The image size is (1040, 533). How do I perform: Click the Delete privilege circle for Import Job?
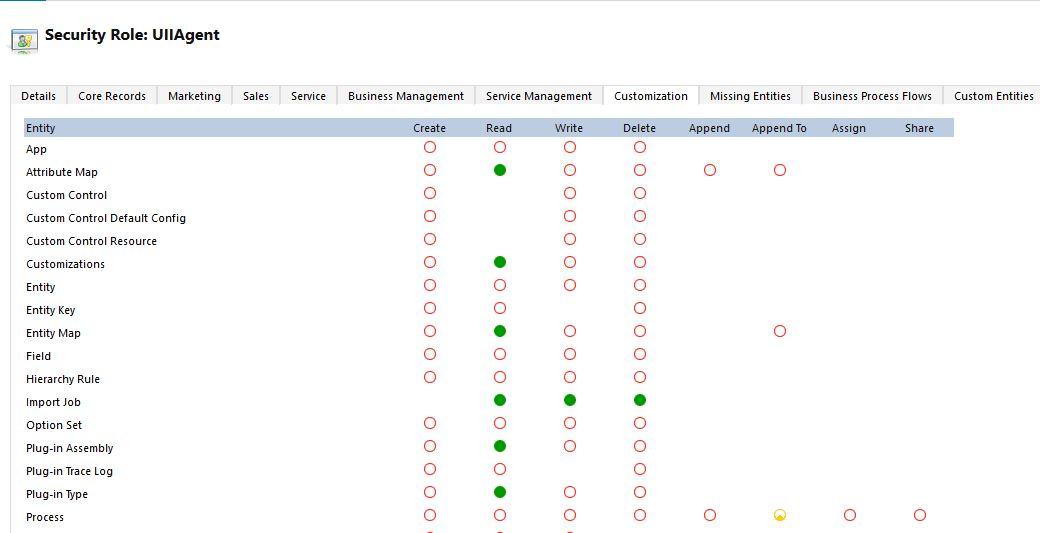pos(640,400)
